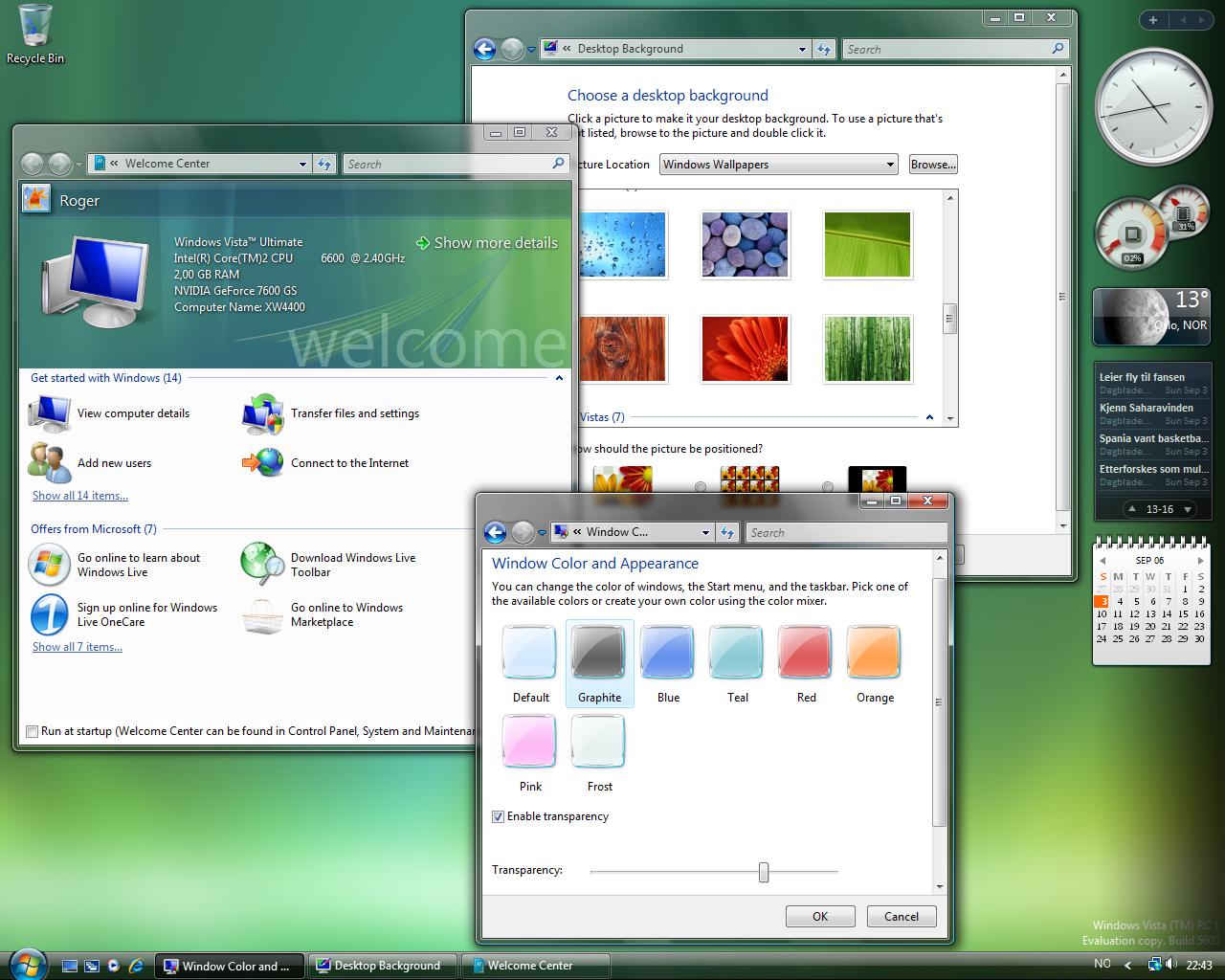
Task: Toggle Run at startup checkbox
Action: pos(32,731)
